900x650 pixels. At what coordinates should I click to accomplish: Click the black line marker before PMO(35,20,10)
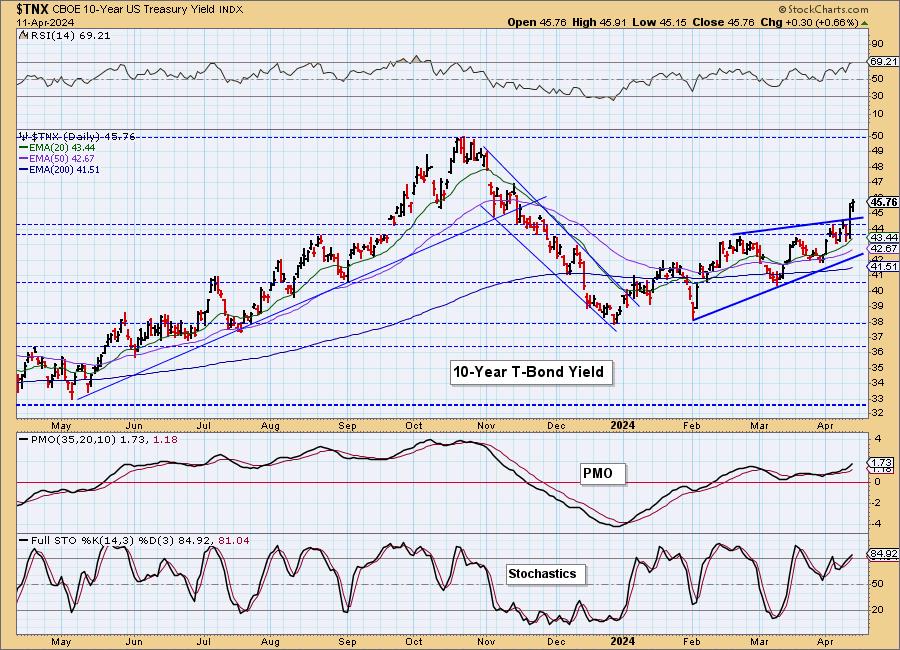[x=24, y=439]
